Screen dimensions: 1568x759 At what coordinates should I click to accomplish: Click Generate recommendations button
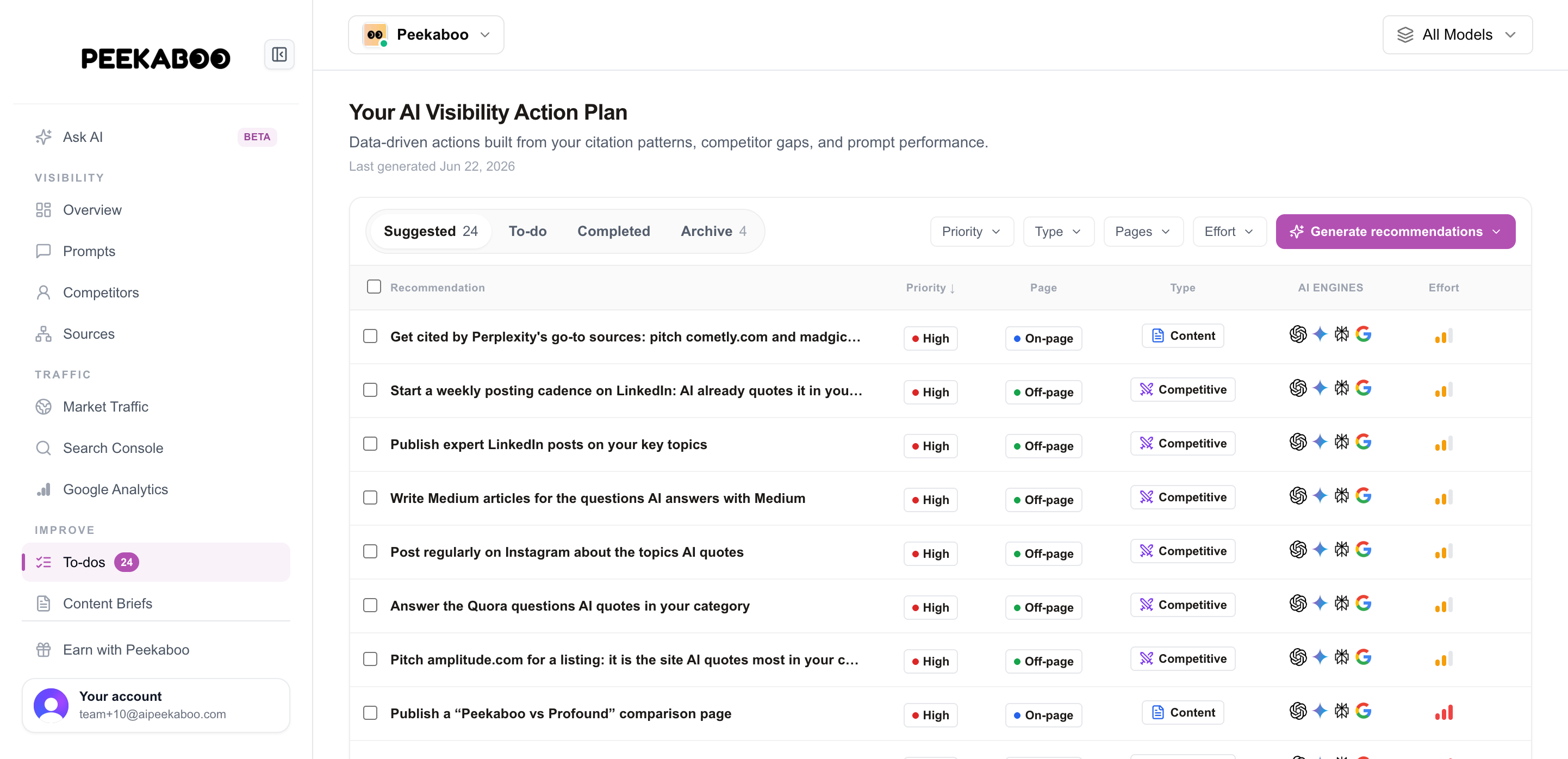click(1395, 232)
